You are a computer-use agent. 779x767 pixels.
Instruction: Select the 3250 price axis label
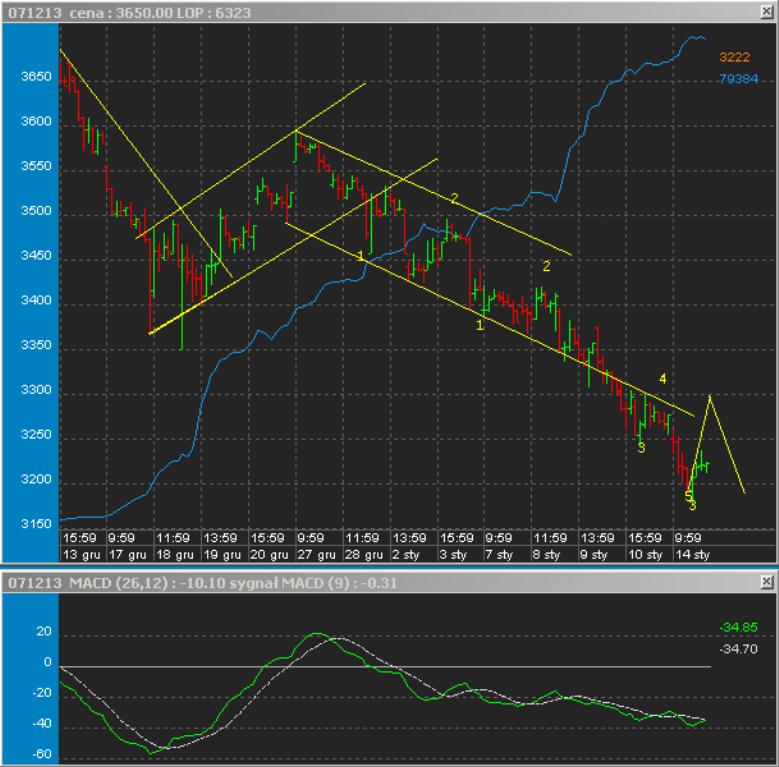[x=36, y=434]
